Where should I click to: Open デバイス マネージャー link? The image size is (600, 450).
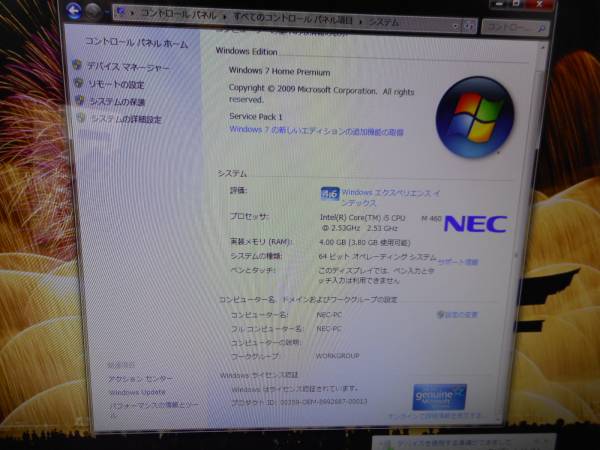[128, 67]
